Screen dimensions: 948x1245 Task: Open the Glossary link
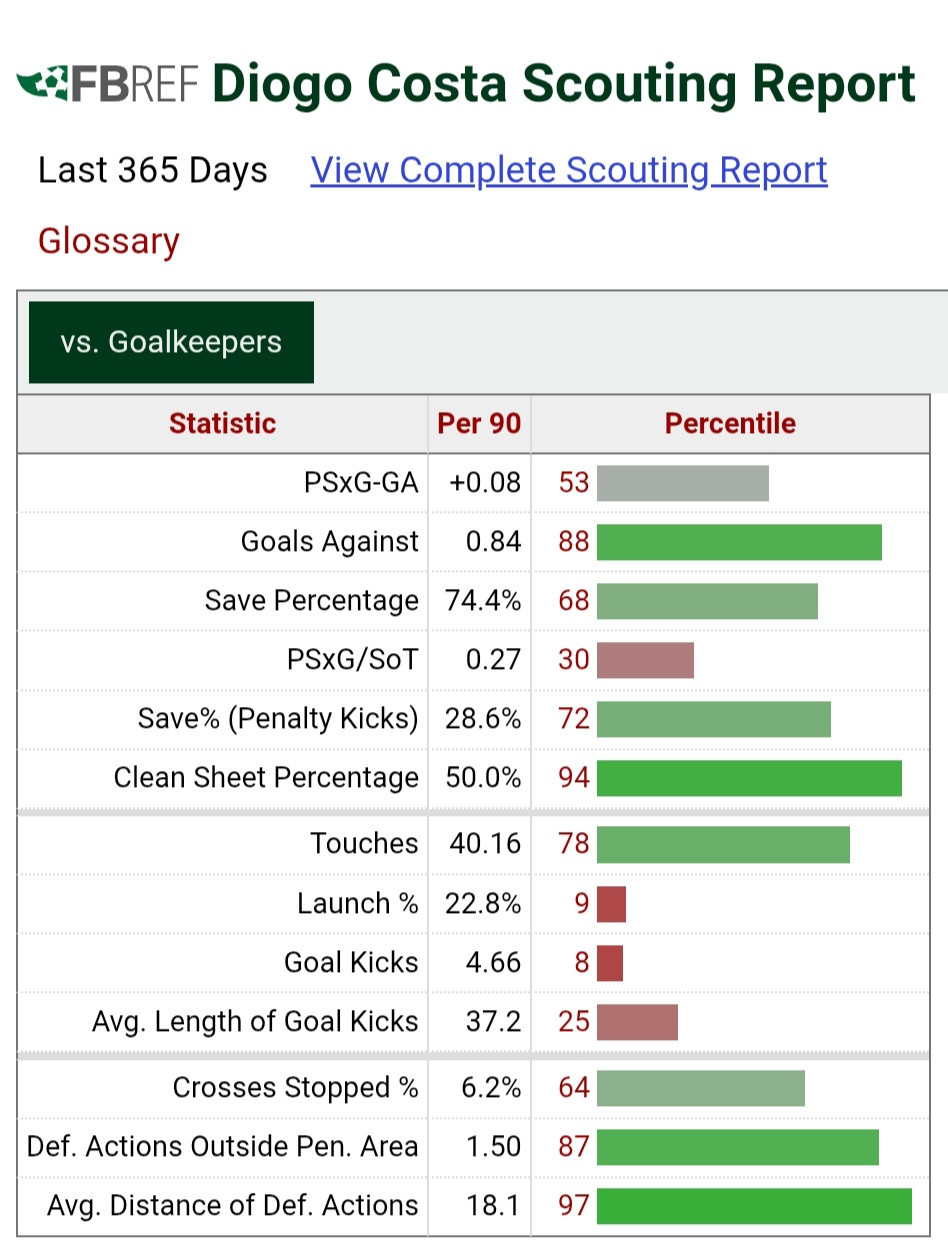tap(109, 241)
